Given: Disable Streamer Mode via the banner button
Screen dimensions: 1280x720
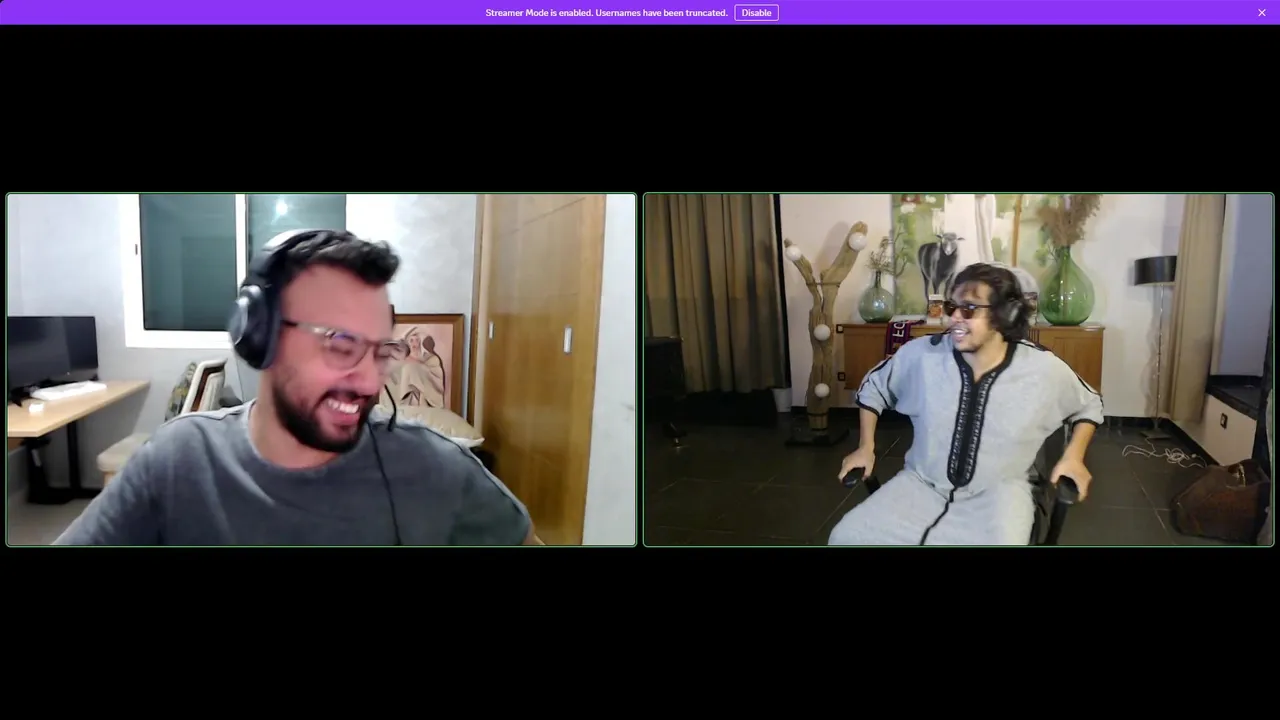Looking at the screenshot, I should click(756, 13).
